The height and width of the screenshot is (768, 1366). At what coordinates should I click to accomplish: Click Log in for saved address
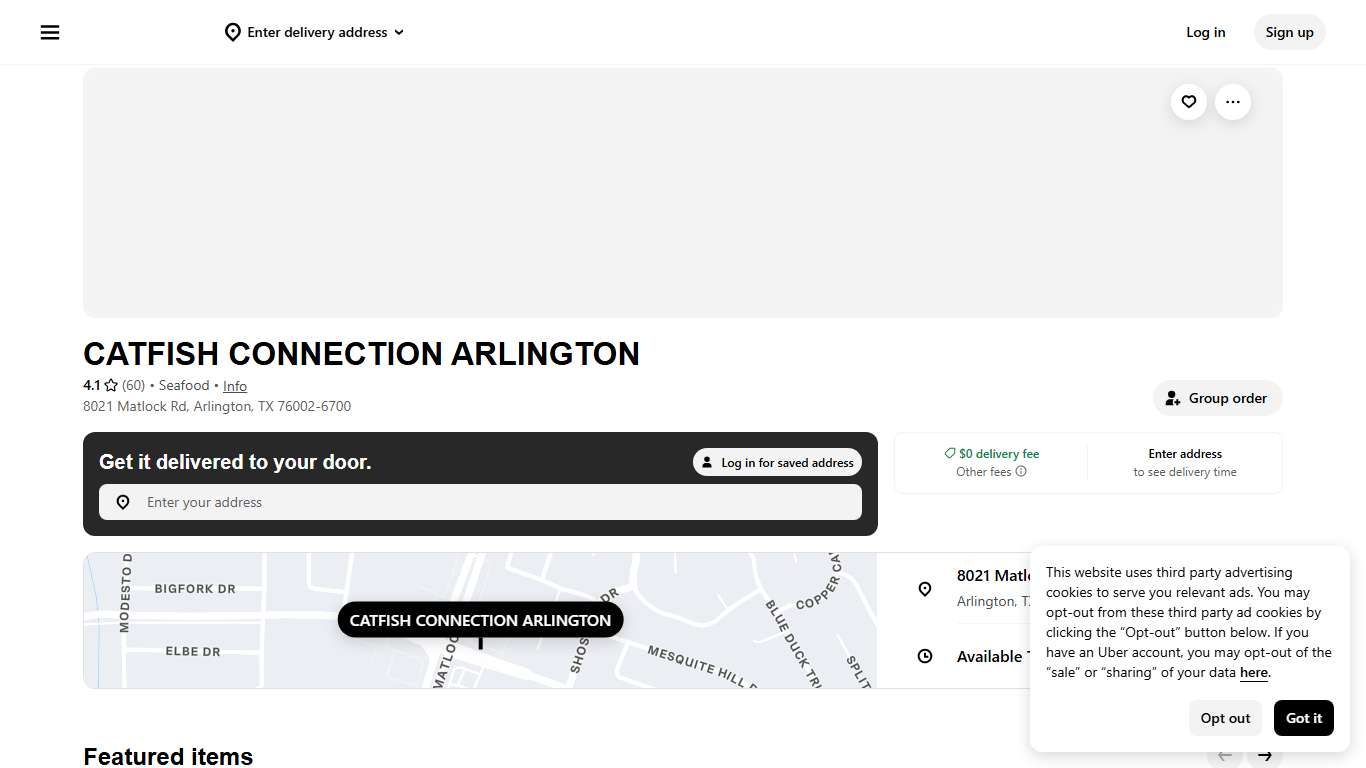pyautogui.click(x=777, y=461)
